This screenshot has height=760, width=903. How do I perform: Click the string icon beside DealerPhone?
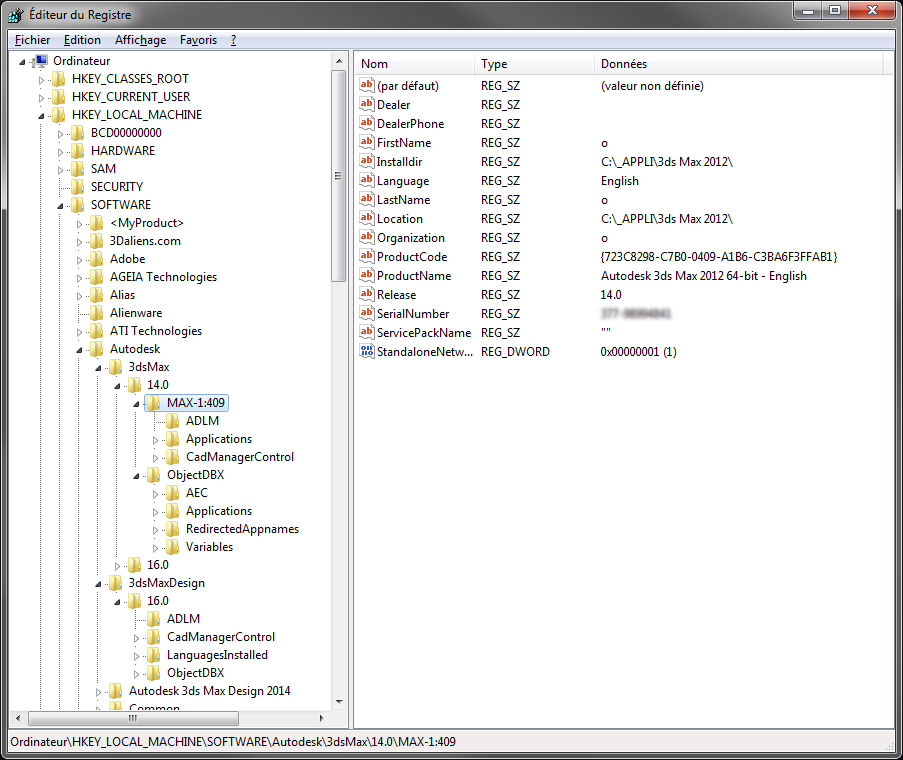click(367, 123)
